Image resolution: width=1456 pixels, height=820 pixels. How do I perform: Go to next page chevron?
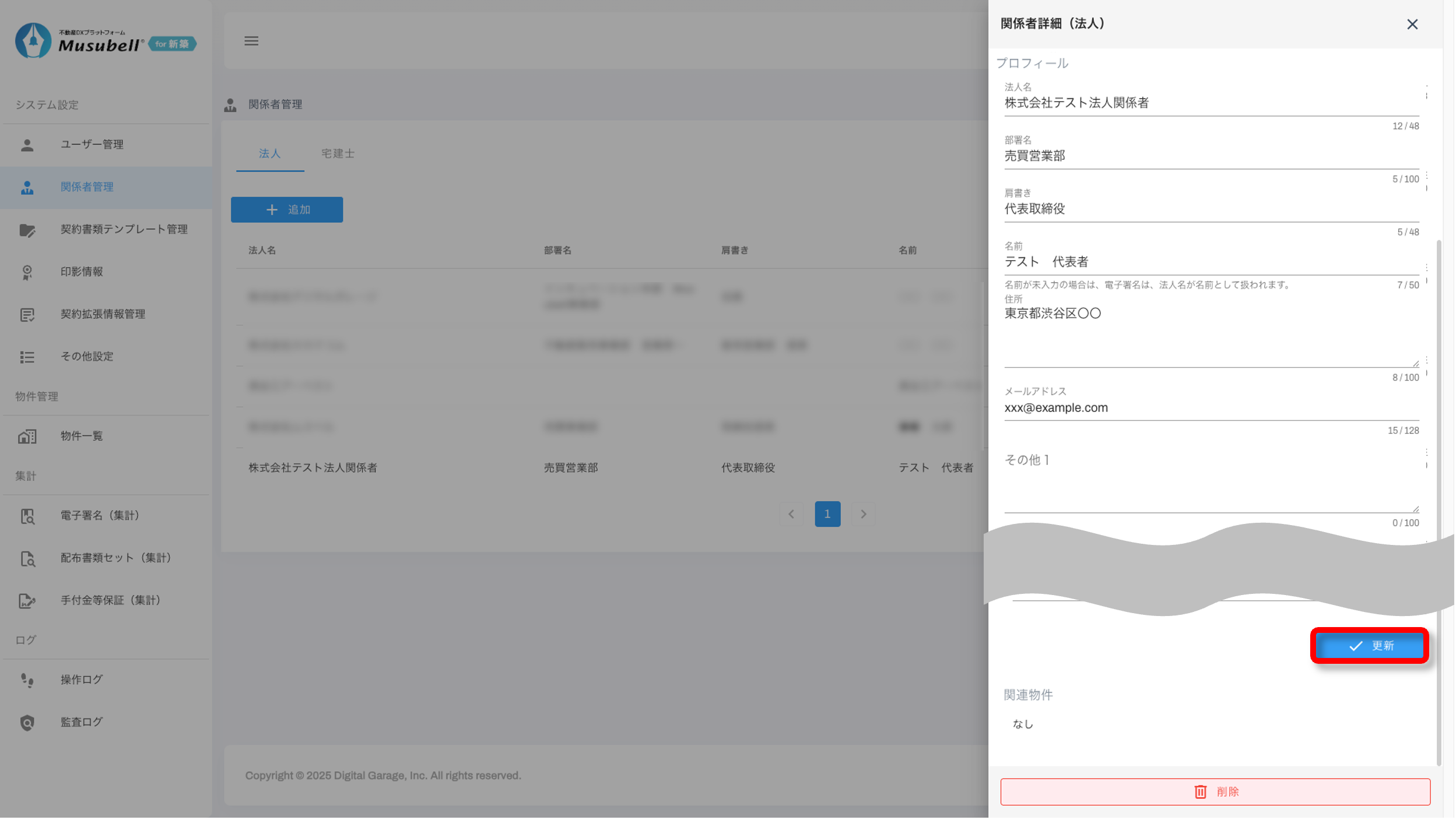(x=864, y=514)
